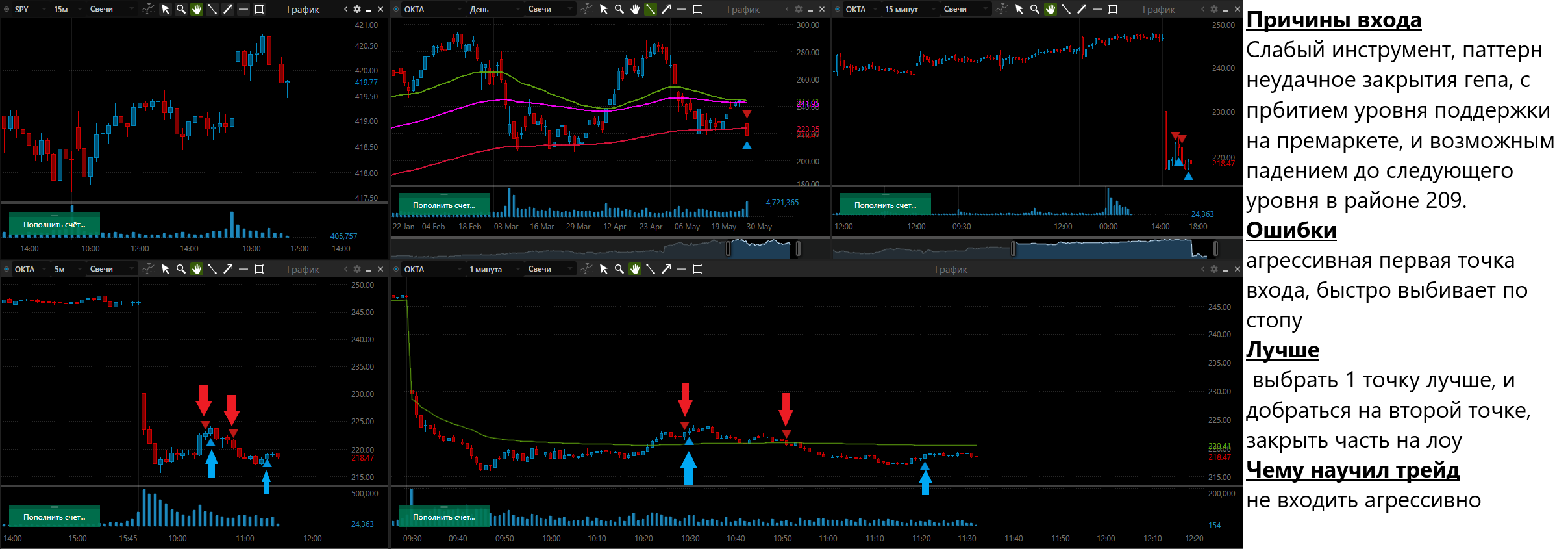The height and width of the screenshot is (549, 1568).
Task: Select rectangle tool in SPY chart toolbar
Action: tap(259, 9)
